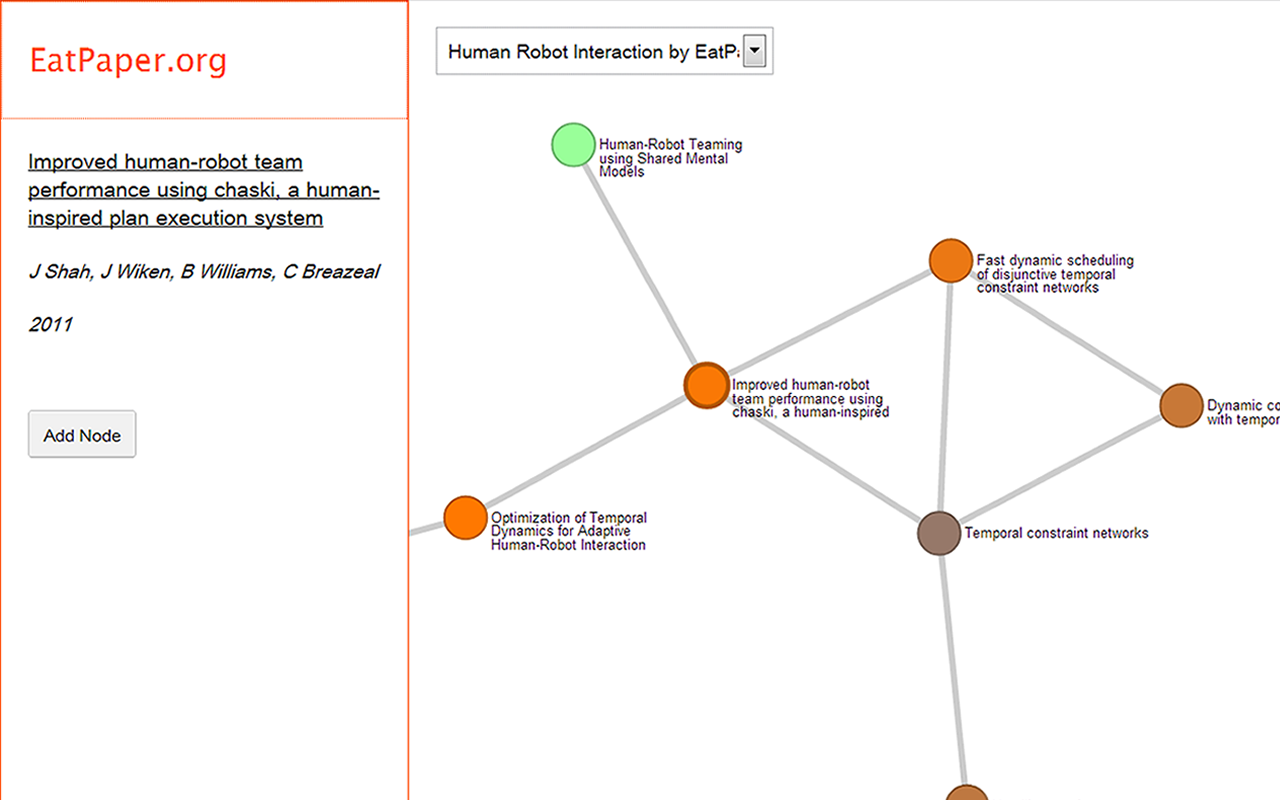Image resolution: width=1280 pixels, height=800 pixels.
Task: Click the Optimization of Temporal Dynamics label text
Action: (568, 531)
